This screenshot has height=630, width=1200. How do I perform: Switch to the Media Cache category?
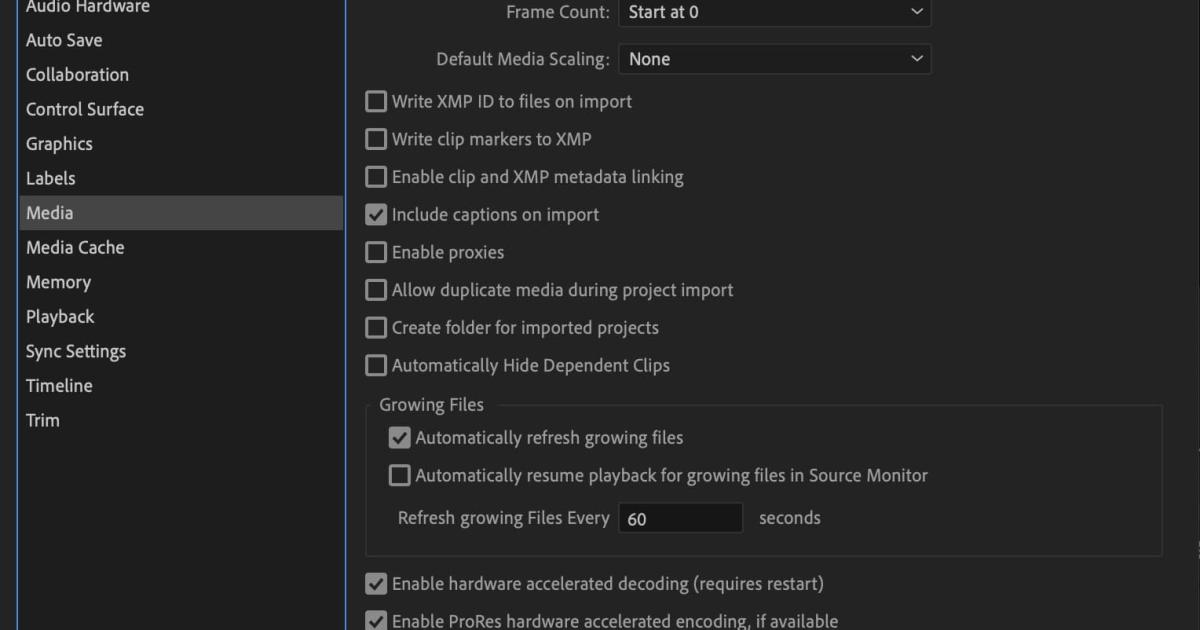coord(75,248)
